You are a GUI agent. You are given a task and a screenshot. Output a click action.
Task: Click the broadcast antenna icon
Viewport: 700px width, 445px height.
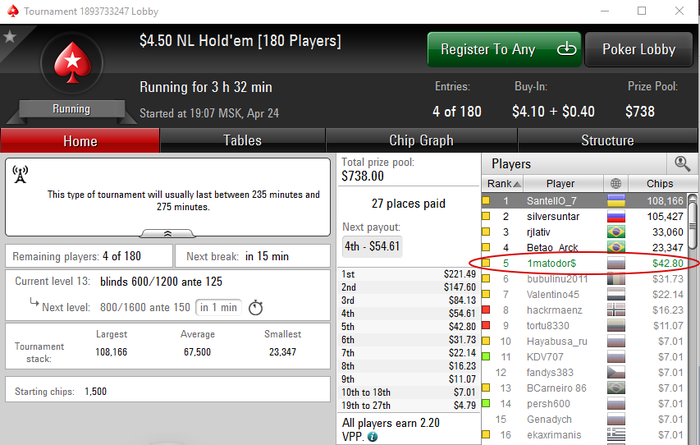(x=20, y=174)
